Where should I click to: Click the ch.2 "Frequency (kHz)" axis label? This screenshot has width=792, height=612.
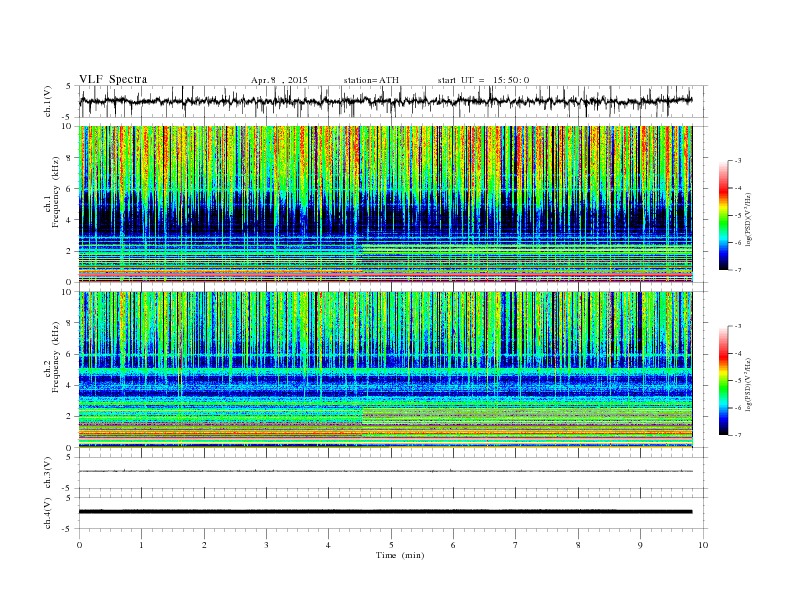tap(56, 357)
